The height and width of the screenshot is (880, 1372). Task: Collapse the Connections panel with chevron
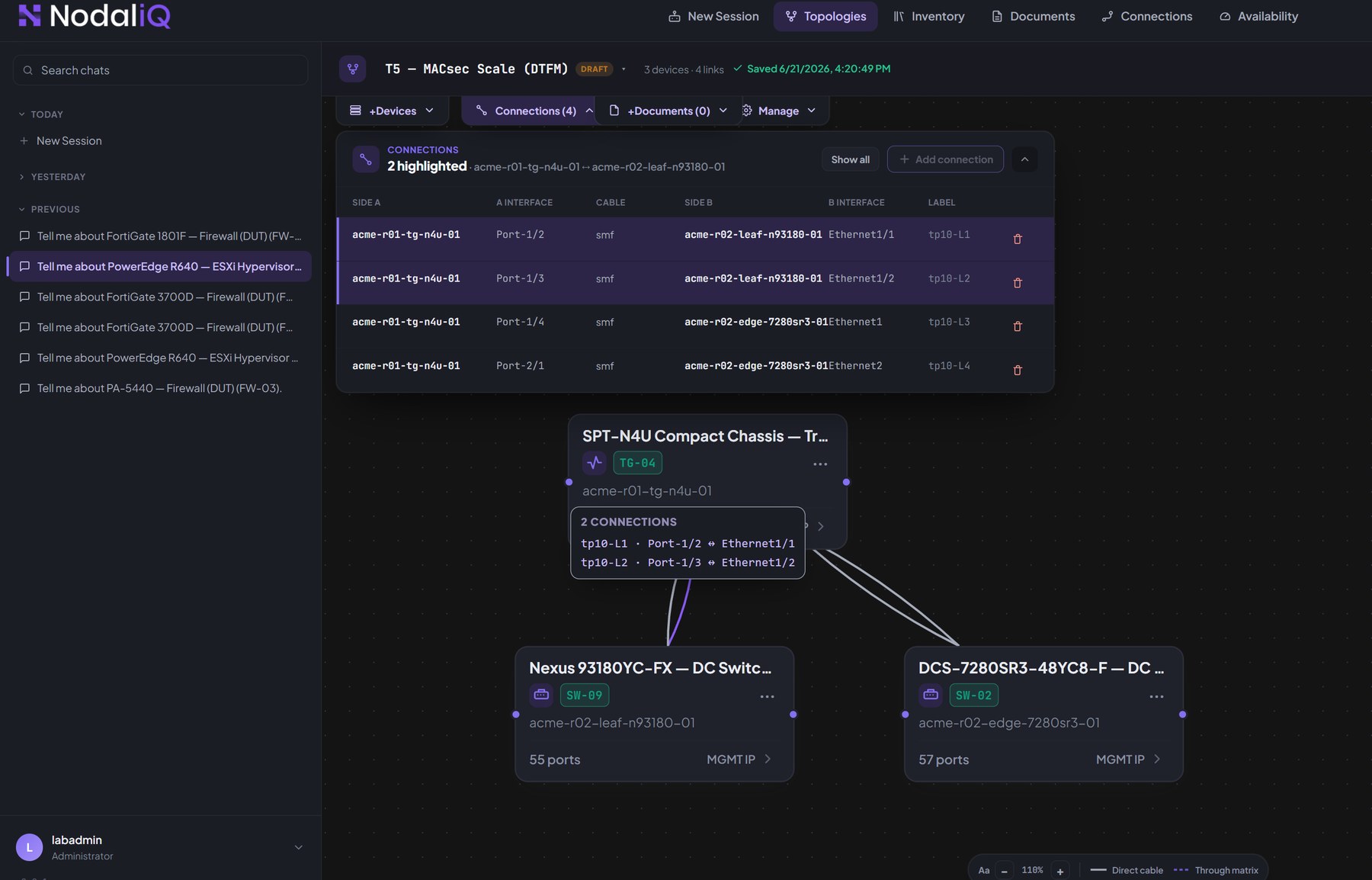click(1024, 159)
